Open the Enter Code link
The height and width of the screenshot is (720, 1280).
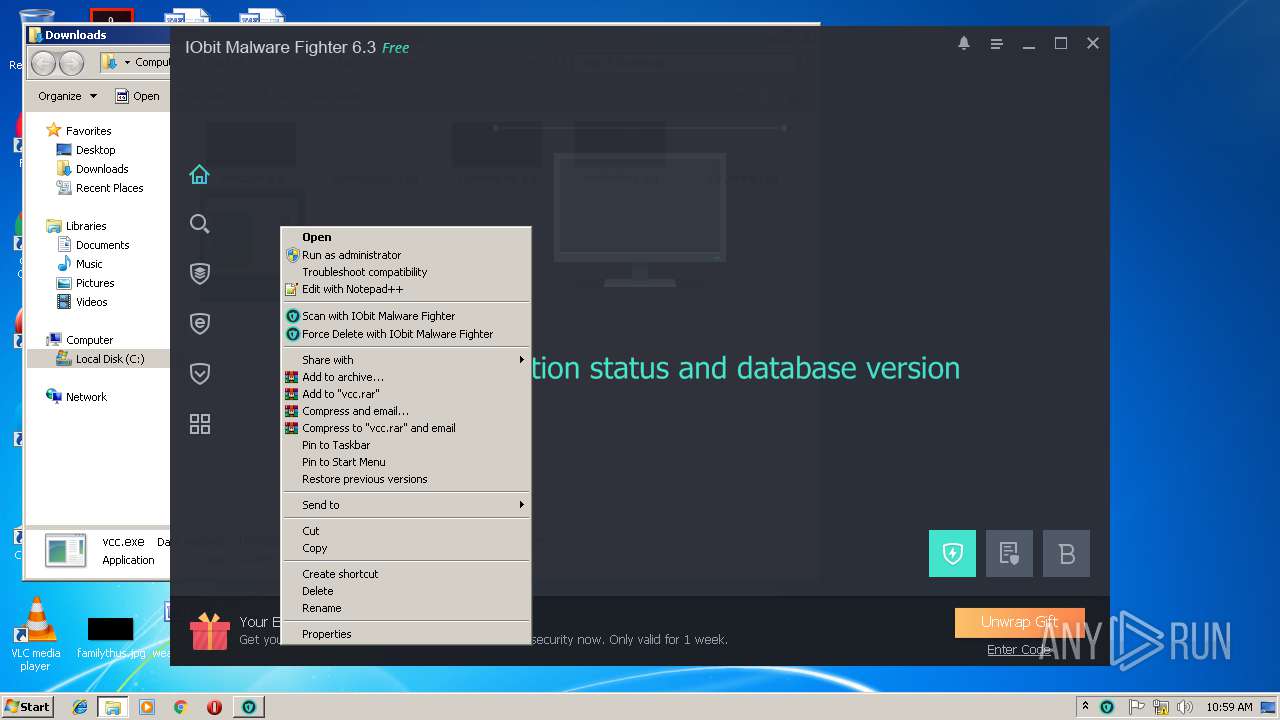[x=1018, y=649]
